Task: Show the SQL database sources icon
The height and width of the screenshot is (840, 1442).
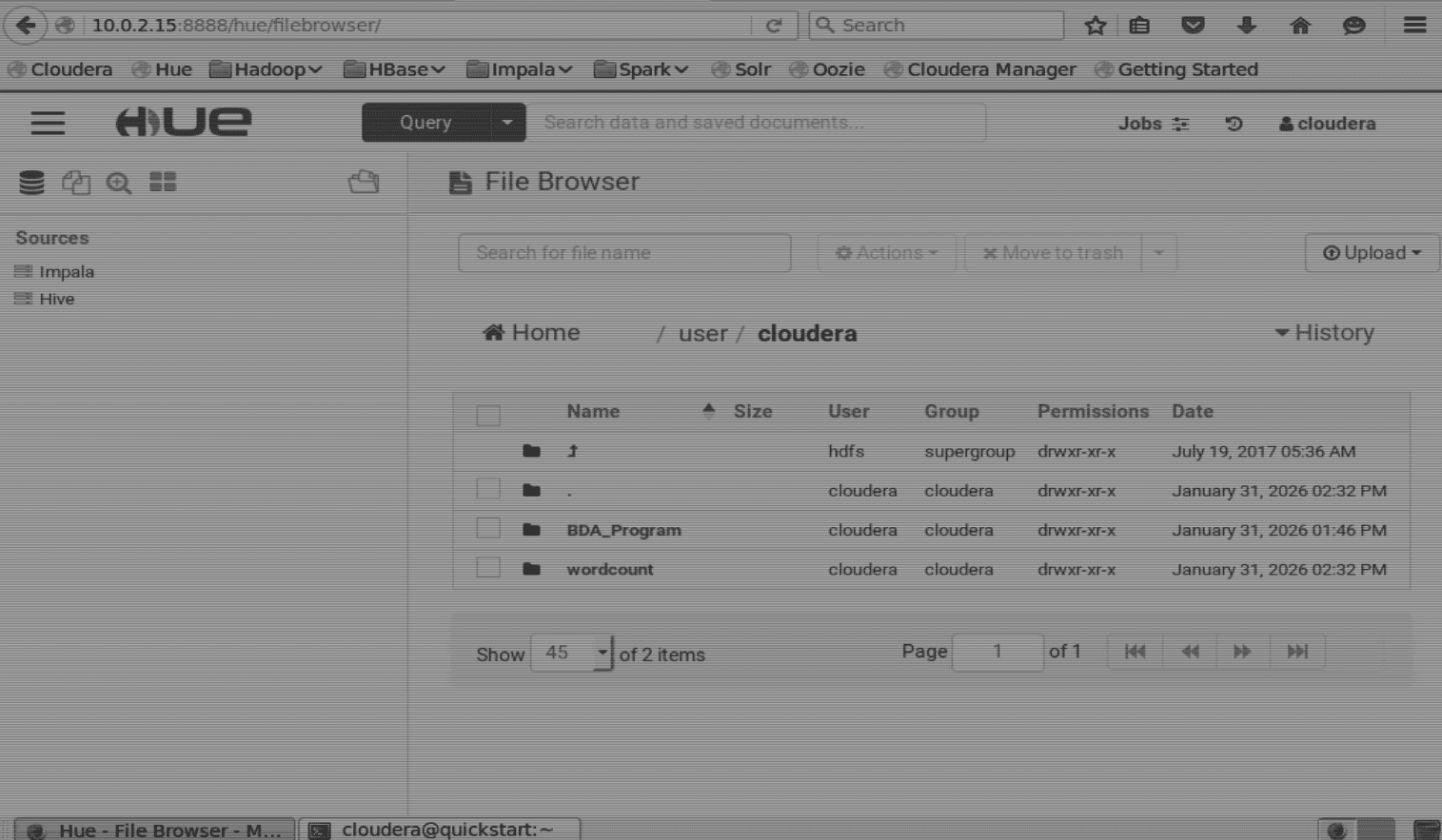Action: tap(31, 183)
